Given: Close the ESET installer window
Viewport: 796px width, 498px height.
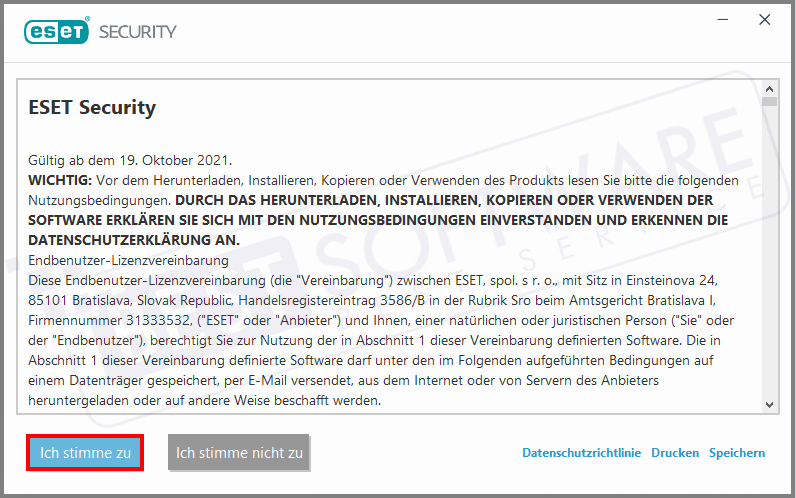Looking at the screenshot, I should click(x=765, y=20).
